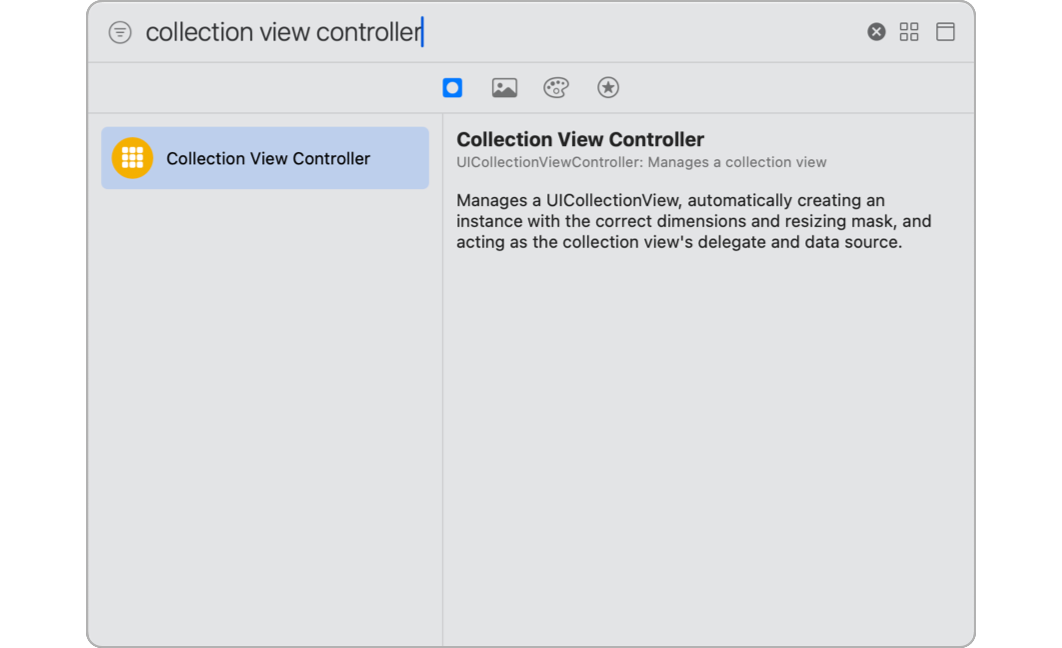Switch the library to detail list view
This screenshot has height=648, width=1062.
944,31
